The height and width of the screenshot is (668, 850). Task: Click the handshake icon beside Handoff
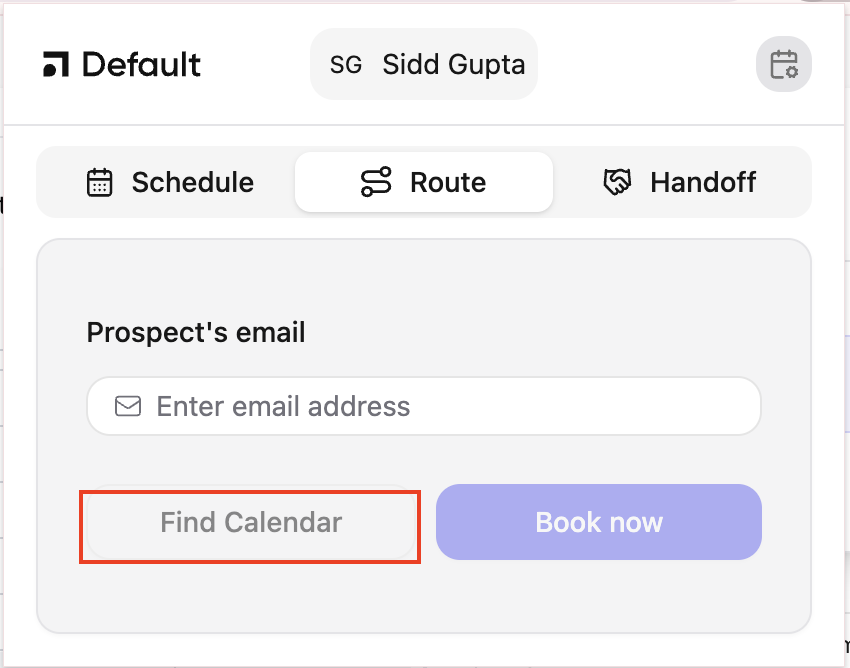click(x=617, y=182)
